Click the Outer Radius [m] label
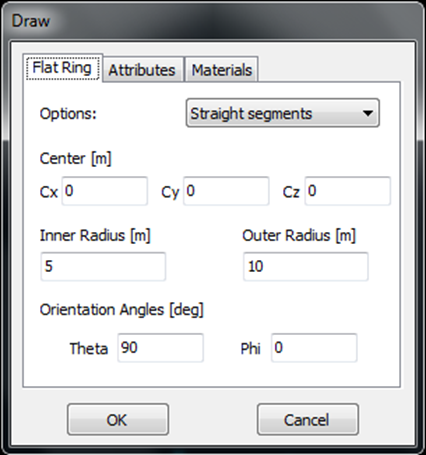Image resolution: width=426 pixels, height=455 pixels. [x=299, y=235]
